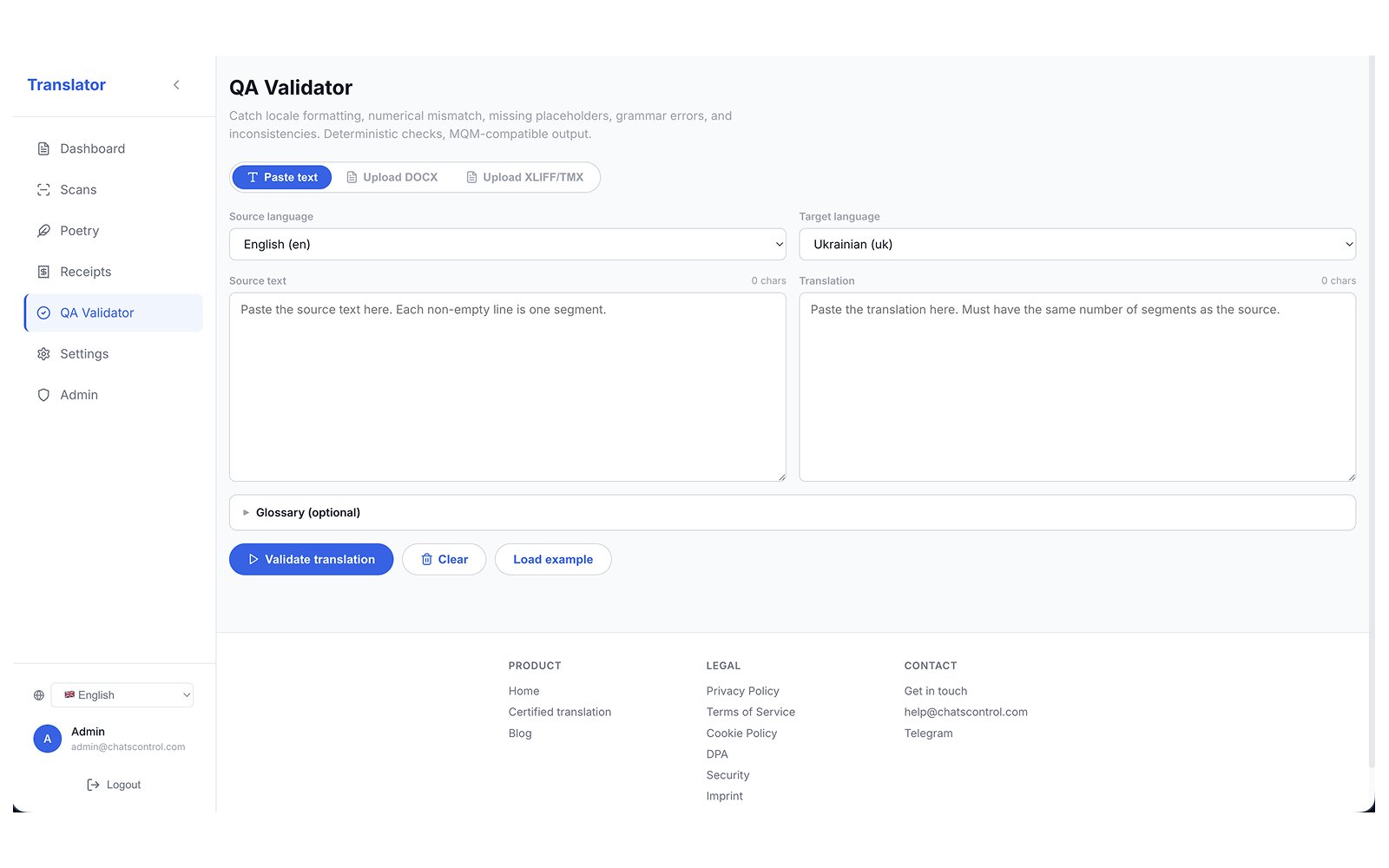Click the Translation text area resize handle

1351,477
